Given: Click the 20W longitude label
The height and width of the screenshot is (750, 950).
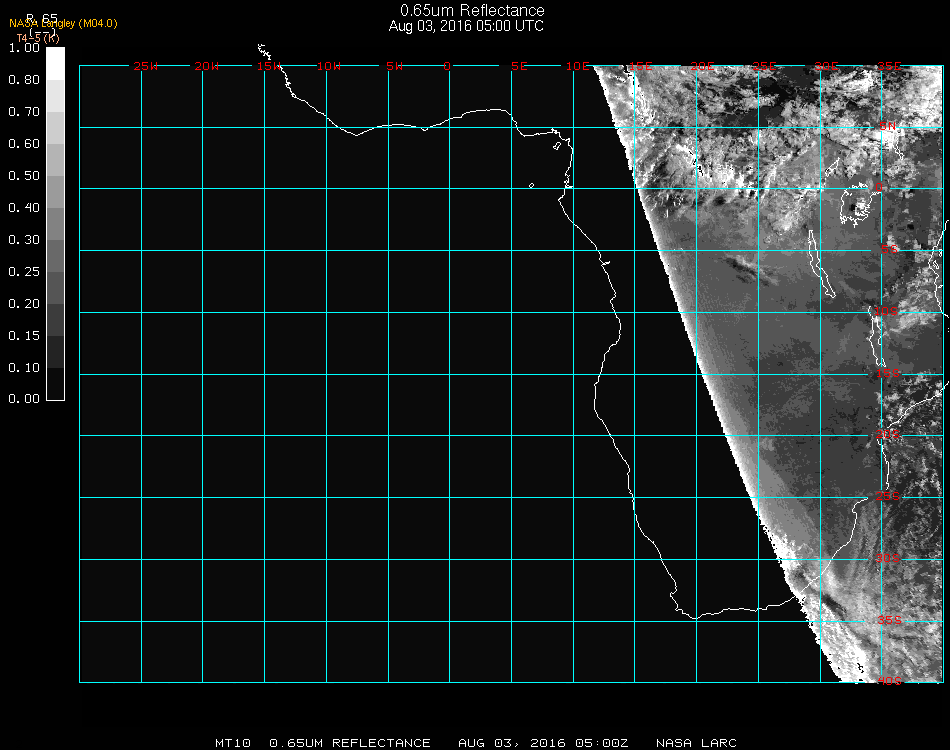Looking at the screenshot, I should [x=207, y=66].
